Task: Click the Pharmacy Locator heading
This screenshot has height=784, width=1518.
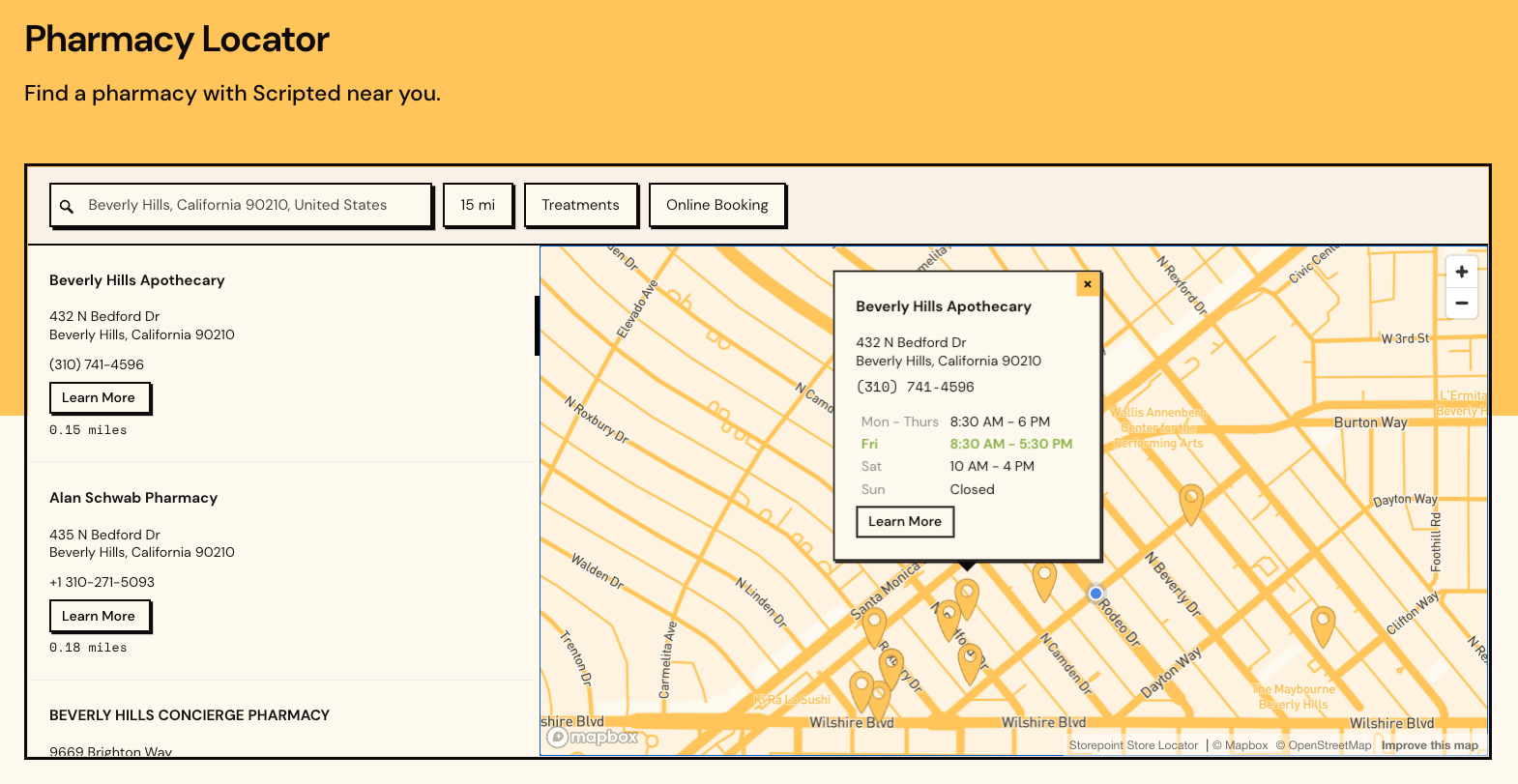Action: point(177,40)
